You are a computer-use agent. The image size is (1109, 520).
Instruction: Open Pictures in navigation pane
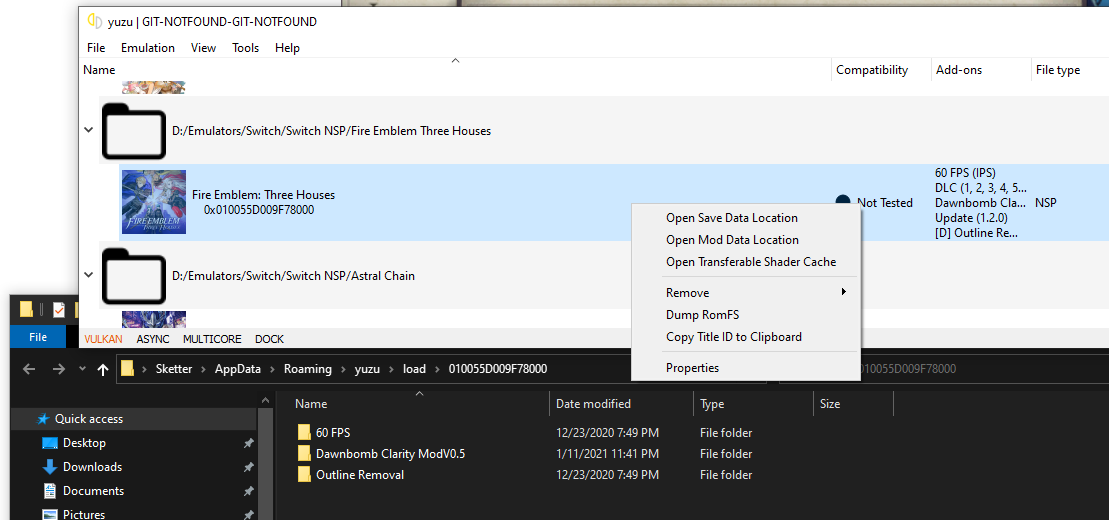(x=83, y=514)
